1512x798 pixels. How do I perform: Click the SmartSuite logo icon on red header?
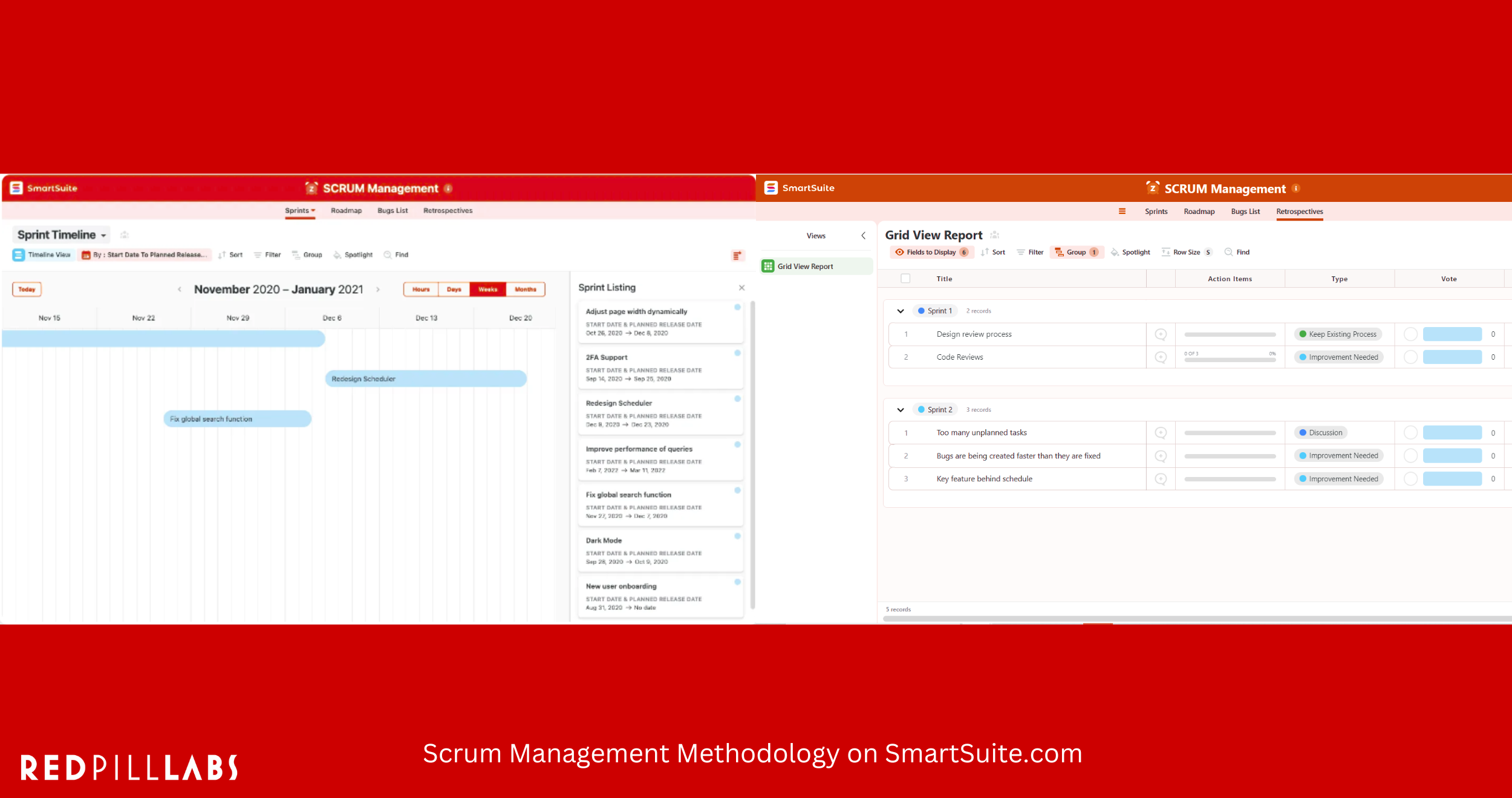(x=16, y=188)
